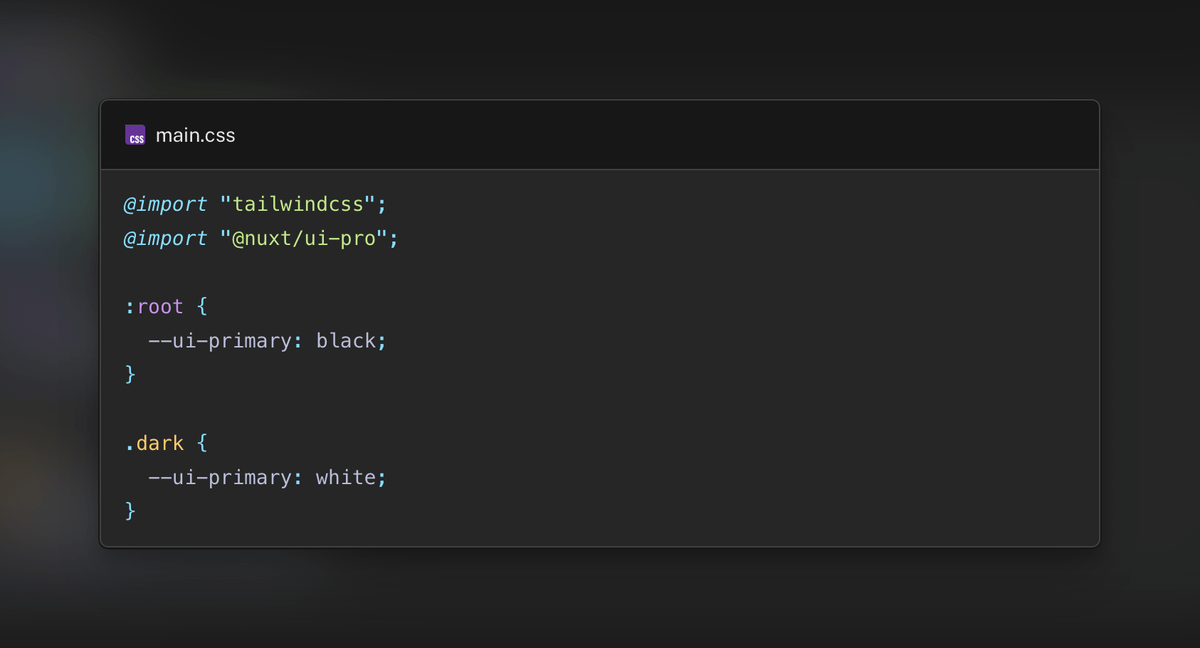Viewport: 1200px width, 648px height.
Task: Select the "tailwindcss" string
Action: pyautogui.click(x=297, y=205)
